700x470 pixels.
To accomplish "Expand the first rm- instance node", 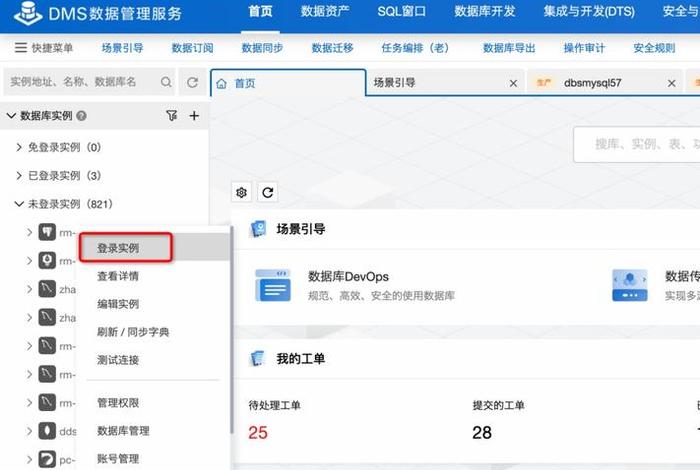I will tap(29, 232).
